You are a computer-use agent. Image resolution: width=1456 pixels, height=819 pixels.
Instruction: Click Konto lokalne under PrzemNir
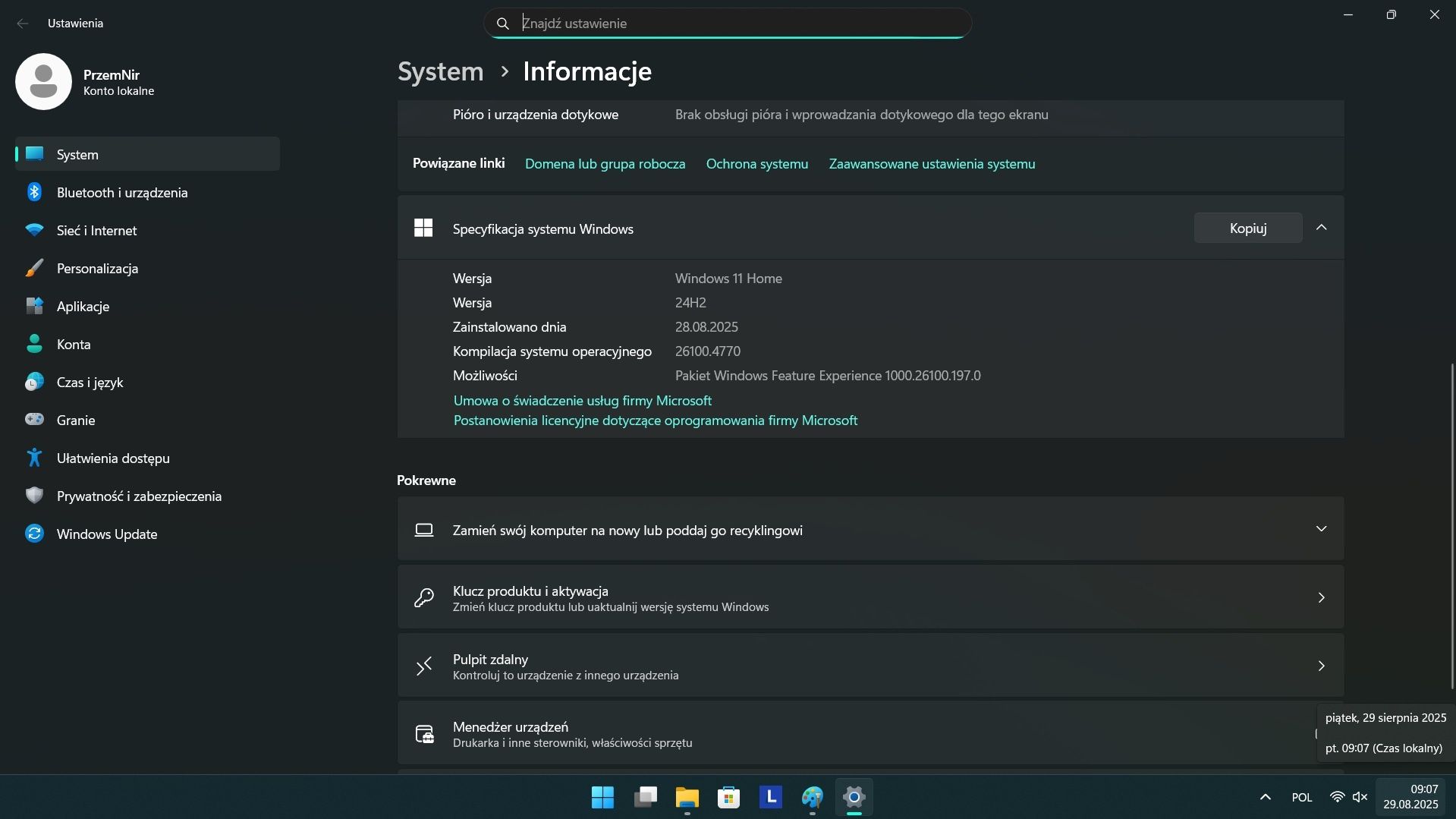tap(118, 91)
